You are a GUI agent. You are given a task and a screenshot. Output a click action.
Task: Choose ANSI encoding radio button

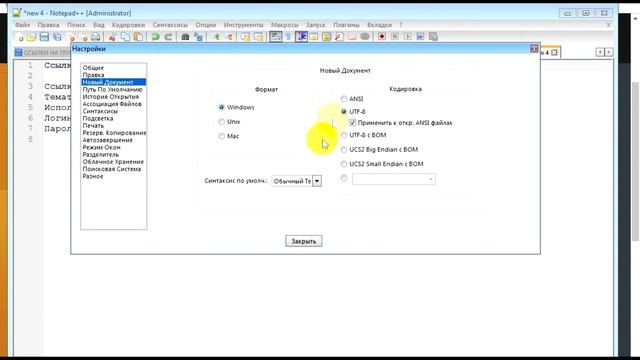pyautogui.click(x=344, y=99)
